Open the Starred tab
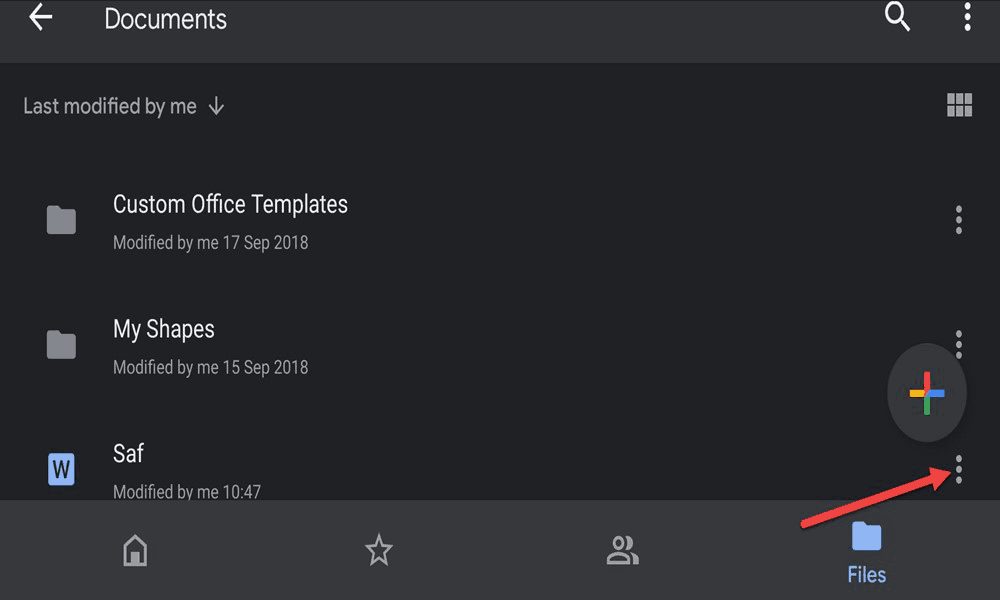The width and height of the screenshot is (1000, 600). 379,550
